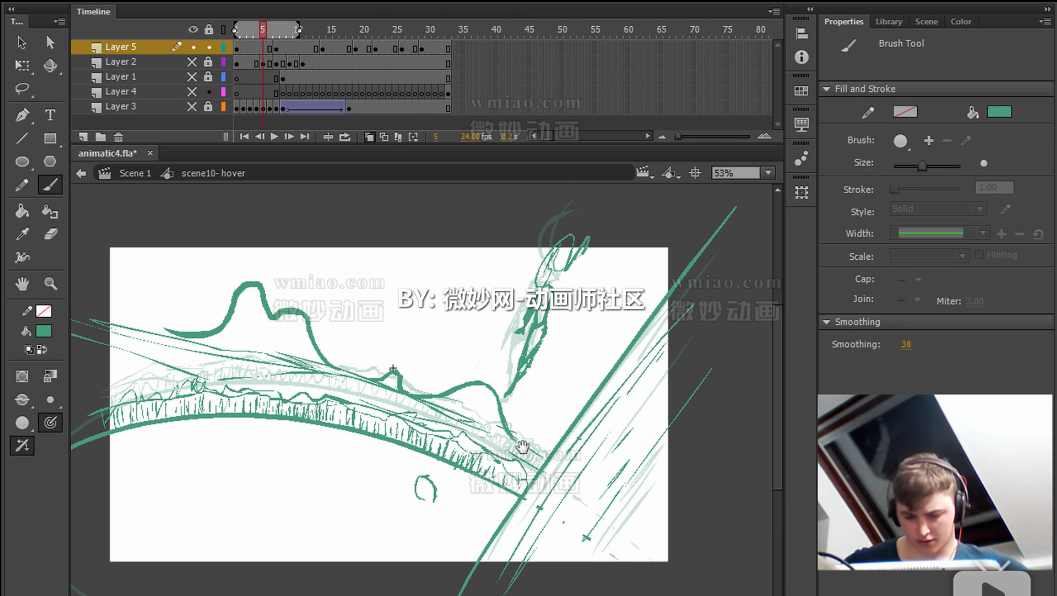Image resolution: width=1057 pixels, height=596 pixels.
Task: Toggle visibility of Layer 2
Action: coord(192,62)
